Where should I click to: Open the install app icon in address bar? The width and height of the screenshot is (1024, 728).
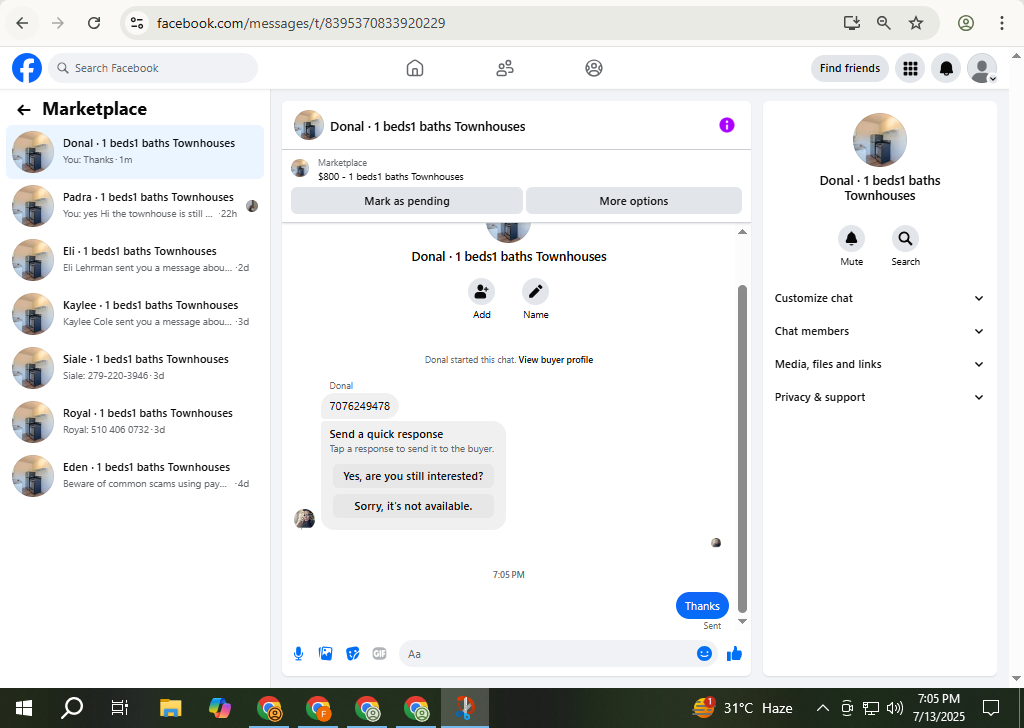click(x=852, y=23)
